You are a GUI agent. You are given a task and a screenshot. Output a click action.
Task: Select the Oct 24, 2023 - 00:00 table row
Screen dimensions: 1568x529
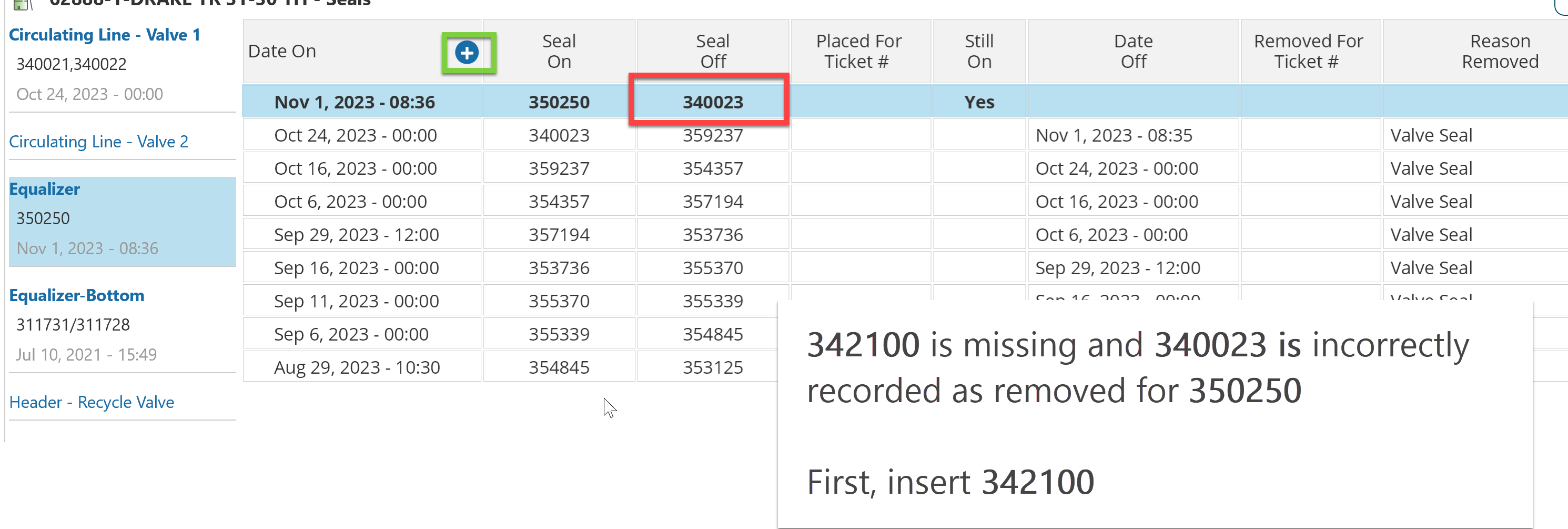coord(356,135)
